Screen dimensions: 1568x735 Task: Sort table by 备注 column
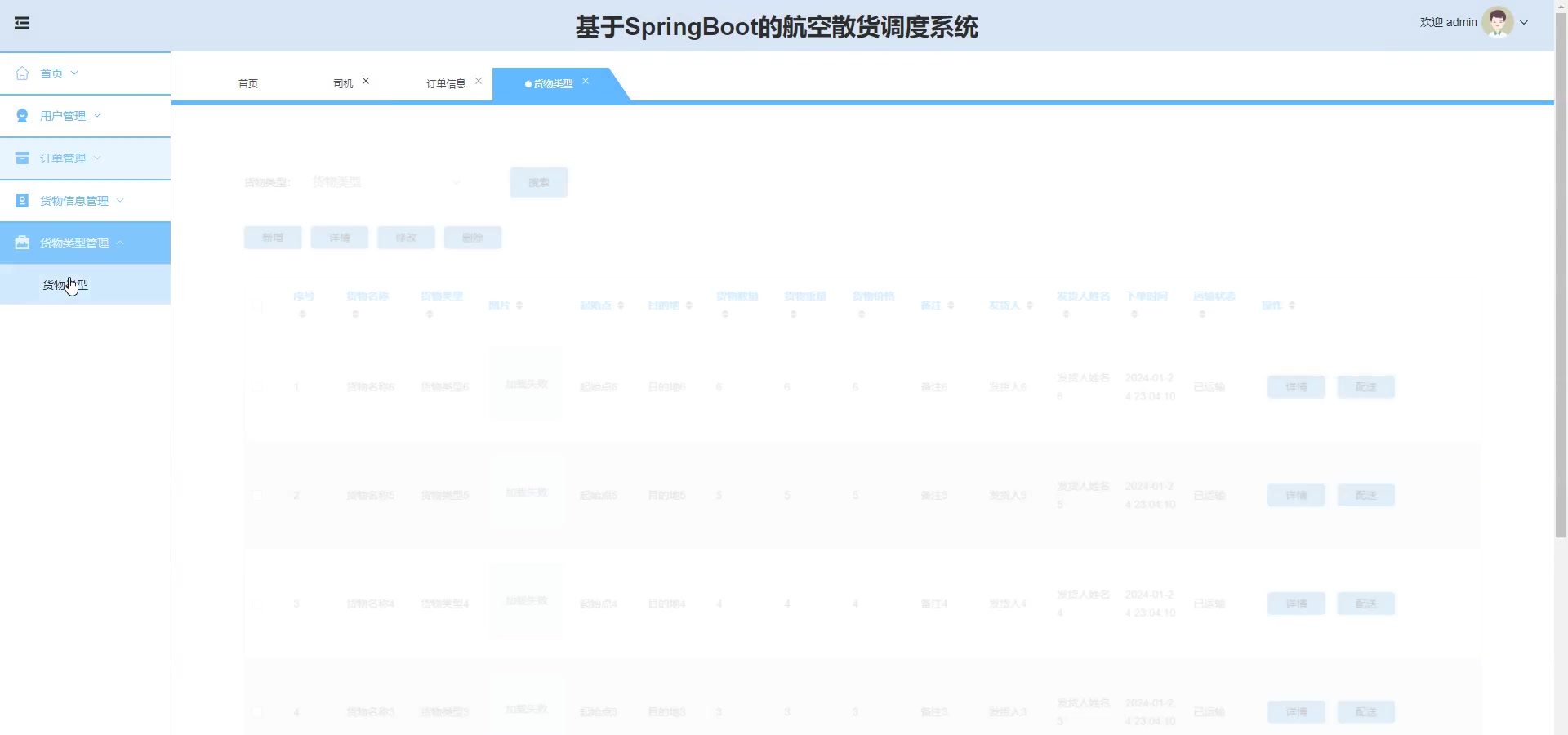(951, 305)
